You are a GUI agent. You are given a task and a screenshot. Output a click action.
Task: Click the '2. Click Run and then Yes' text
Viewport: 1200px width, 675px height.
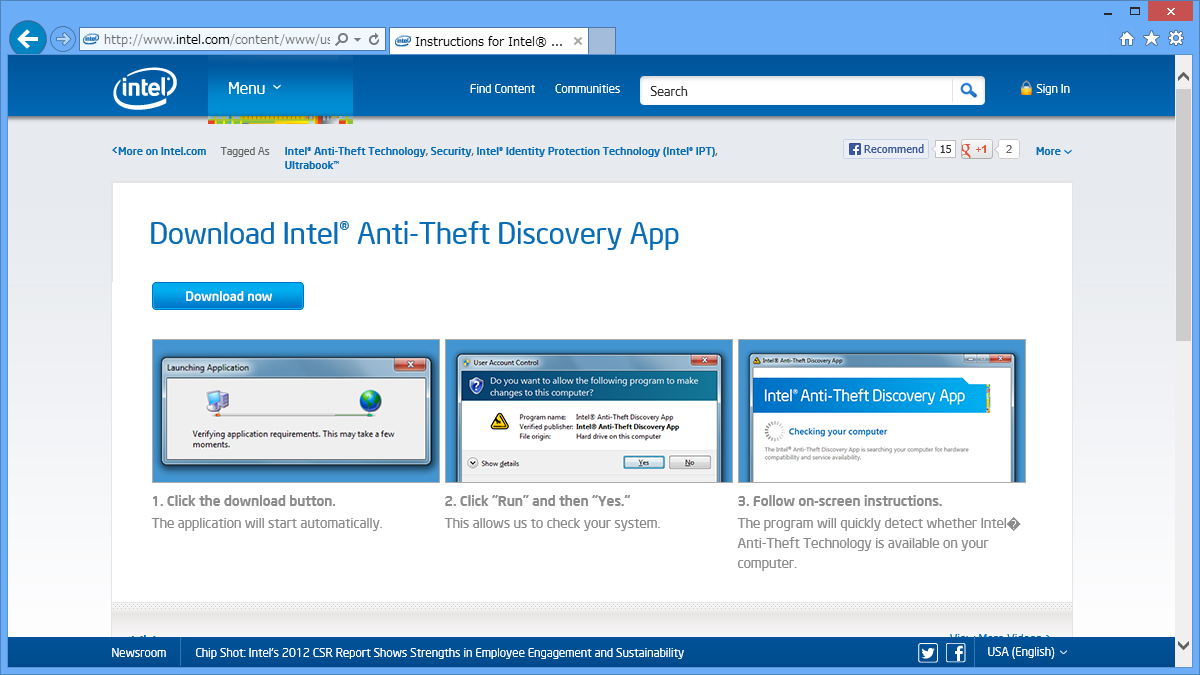(x=539, y=501)
